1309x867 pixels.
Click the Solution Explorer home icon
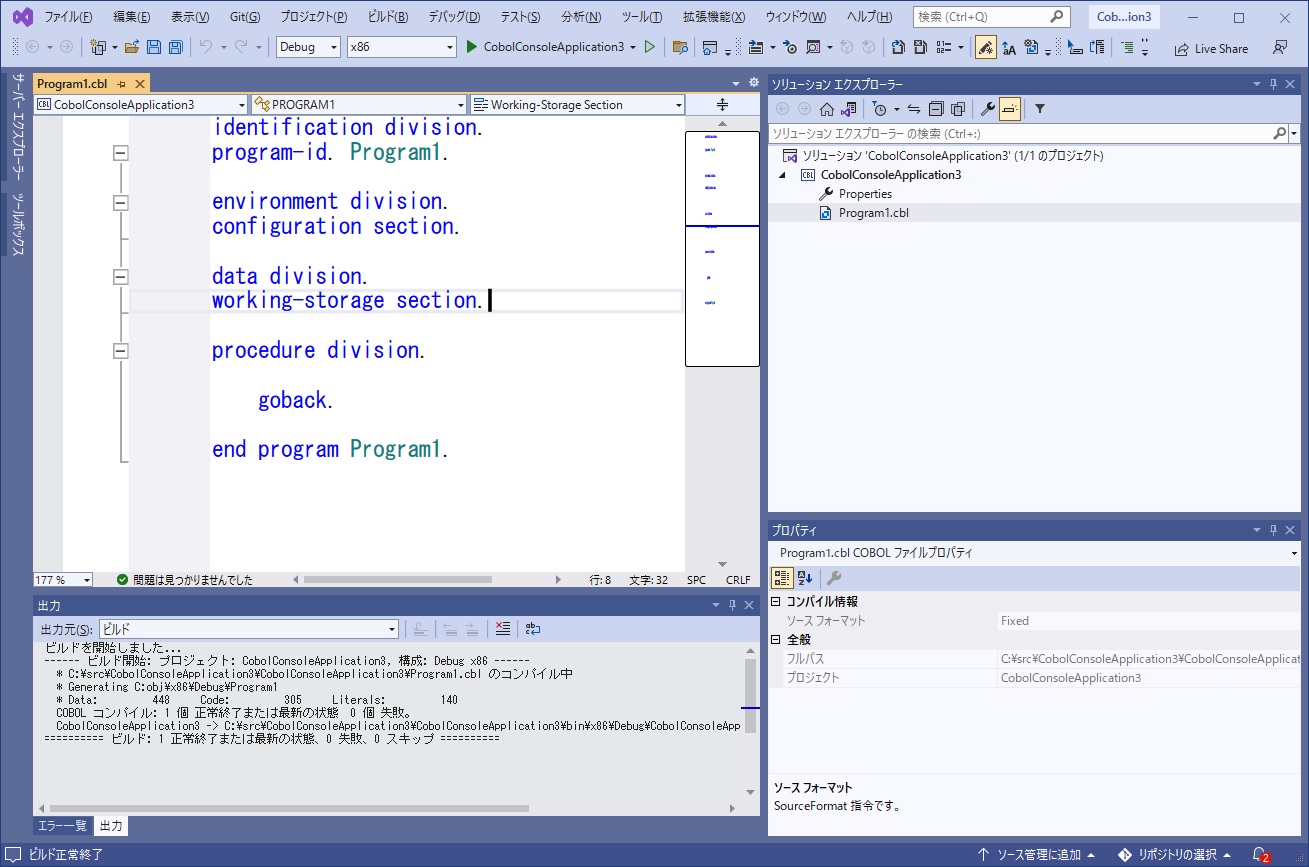[827, 109]
